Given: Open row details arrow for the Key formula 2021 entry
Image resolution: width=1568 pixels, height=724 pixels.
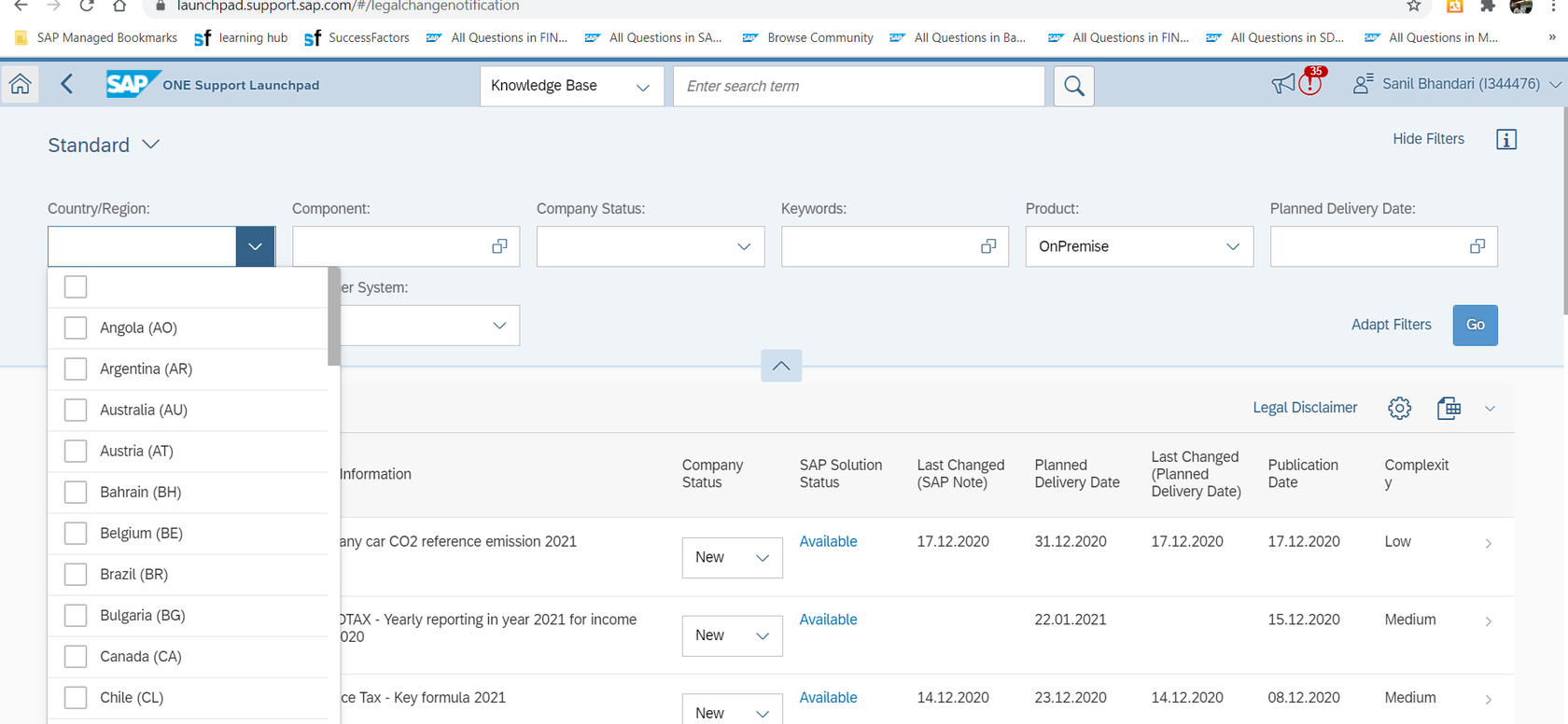Looking at the screenshot, I should point(1489,699).
